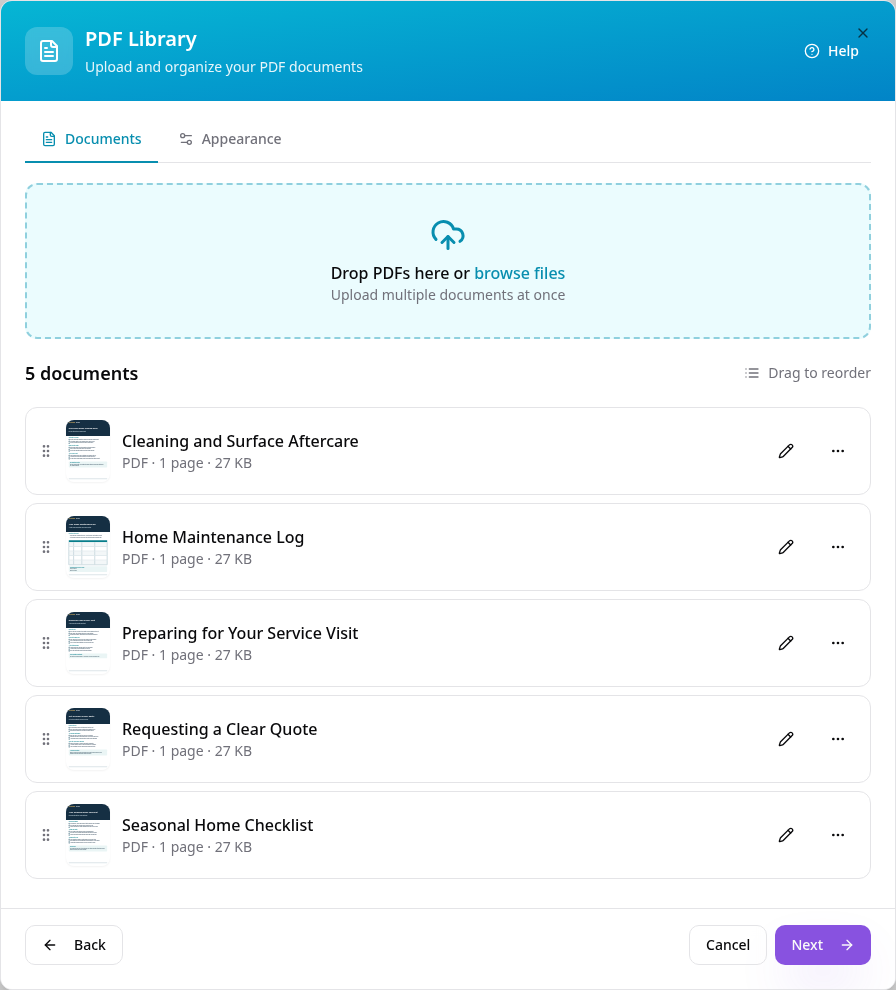Image resolution: width=896 pixels, height=990 pixels.
Task: Open Requesting a Clear Quote thumbnail
Action: 88,739
